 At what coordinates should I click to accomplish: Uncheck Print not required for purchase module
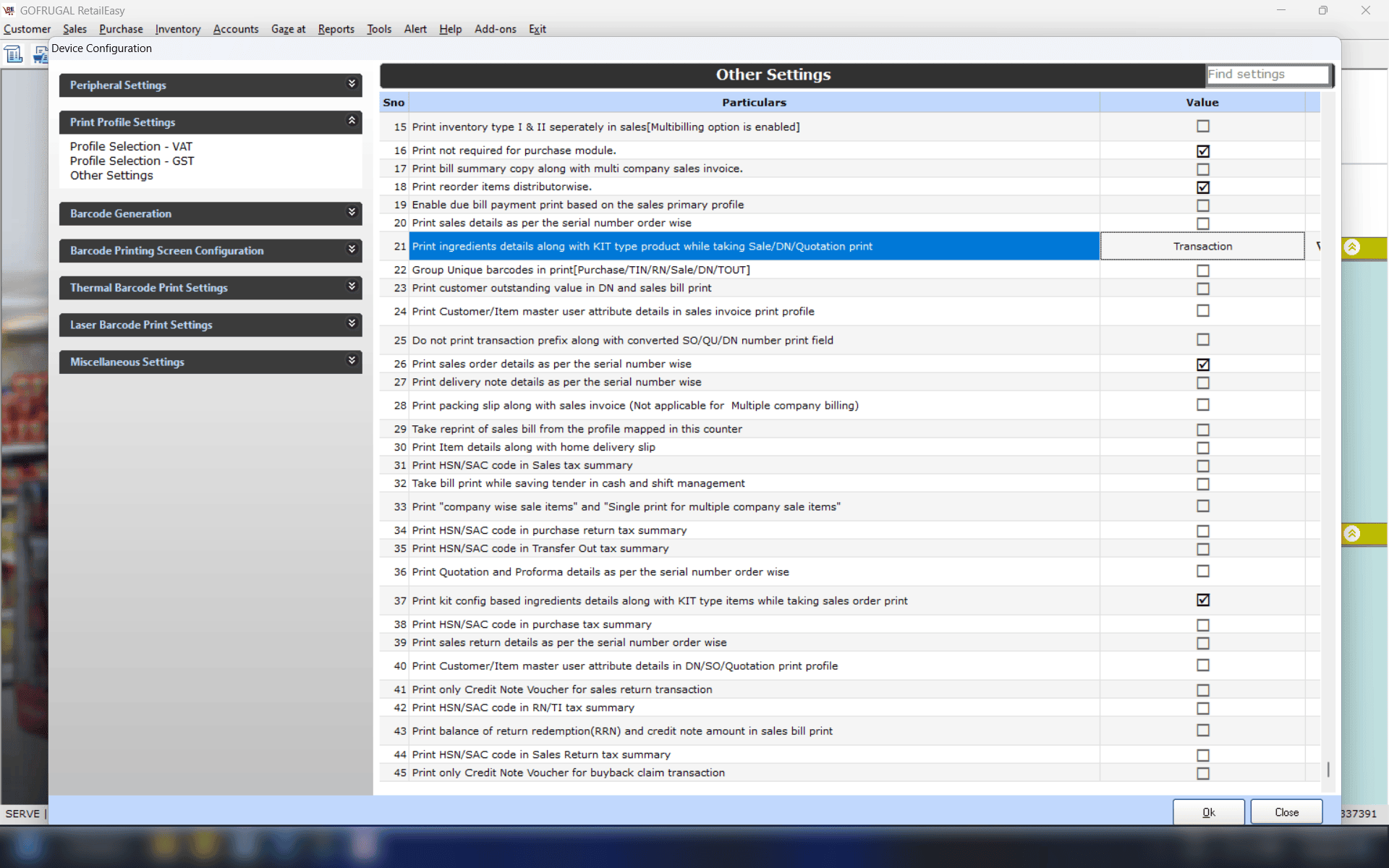[1202, 151]
